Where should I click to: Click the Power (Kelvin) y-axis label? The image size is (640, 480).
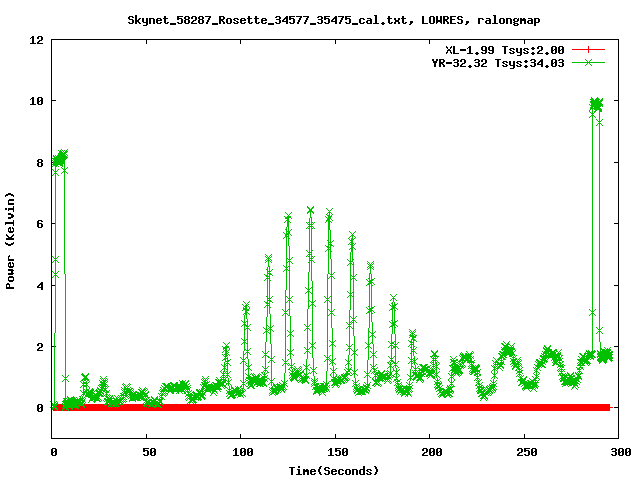pyautogui.click(x=11, y=241)
